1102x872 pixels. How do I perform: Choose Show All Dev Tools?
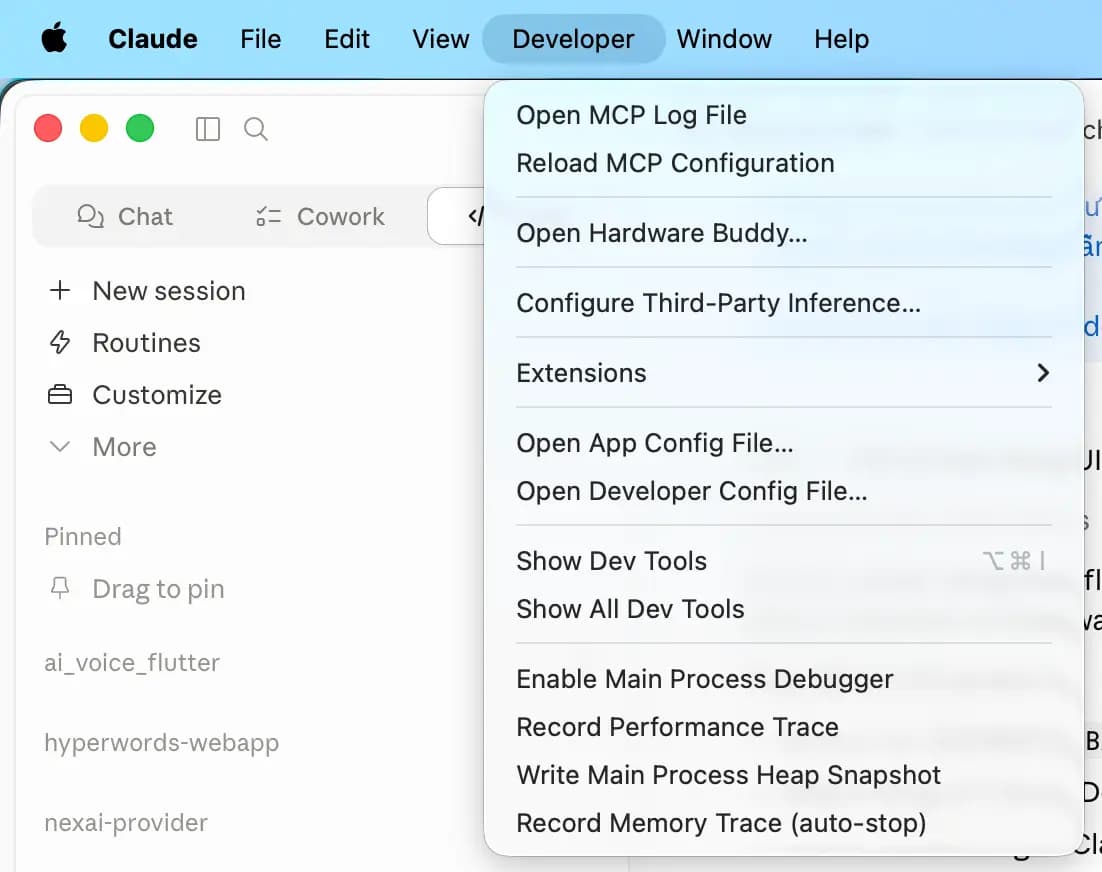tap(784, 609)
